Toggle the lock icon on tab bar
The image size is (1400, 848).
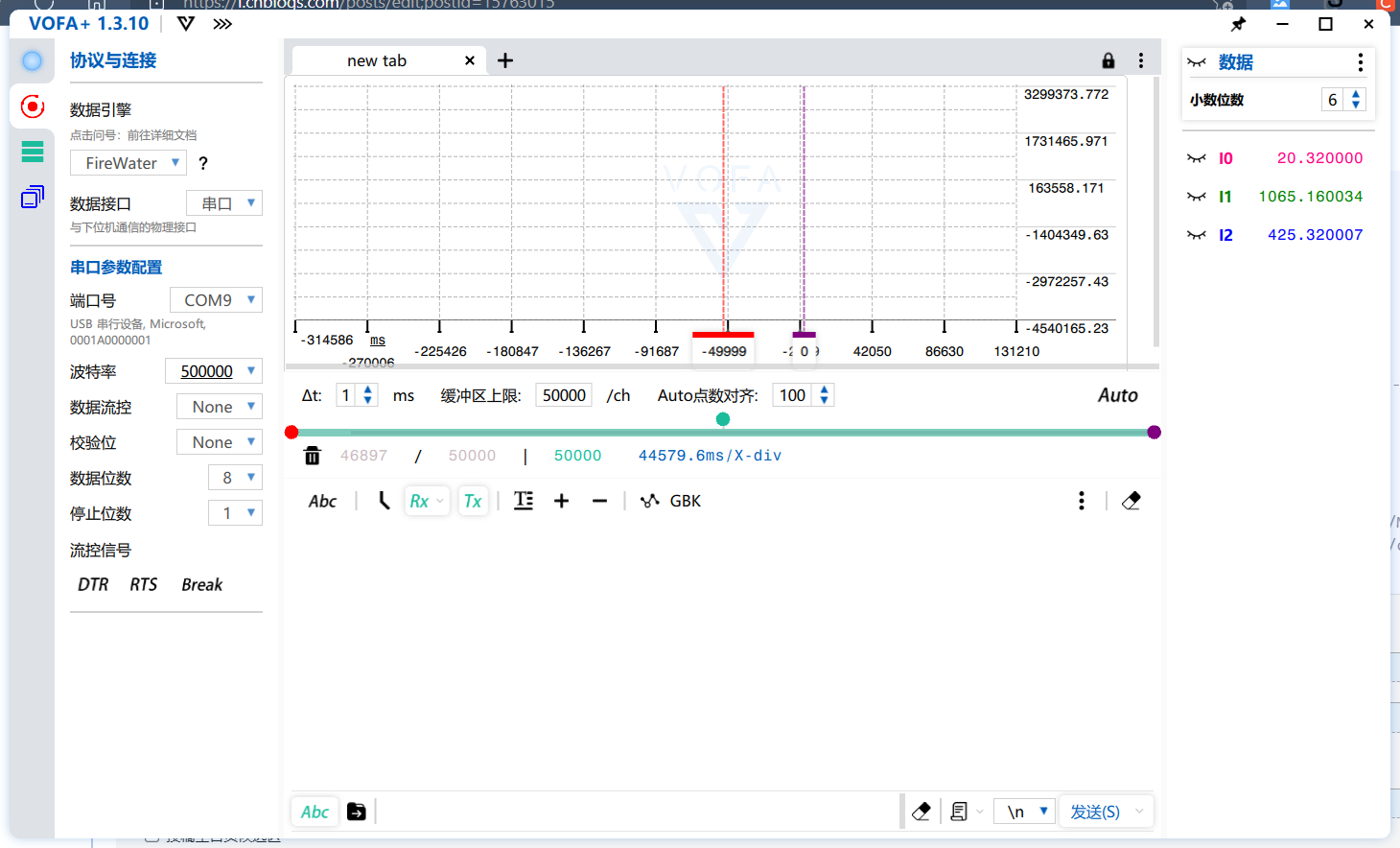coord(1108,60)
